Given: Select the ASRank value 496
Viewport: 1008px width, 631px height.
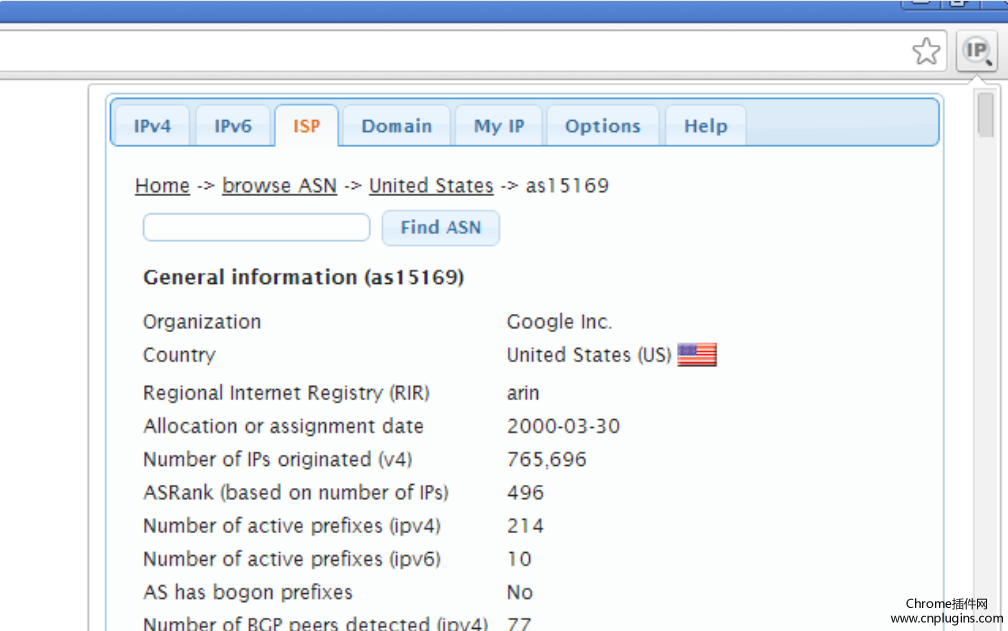Looking at the screenshot, I should pos(525,493).
